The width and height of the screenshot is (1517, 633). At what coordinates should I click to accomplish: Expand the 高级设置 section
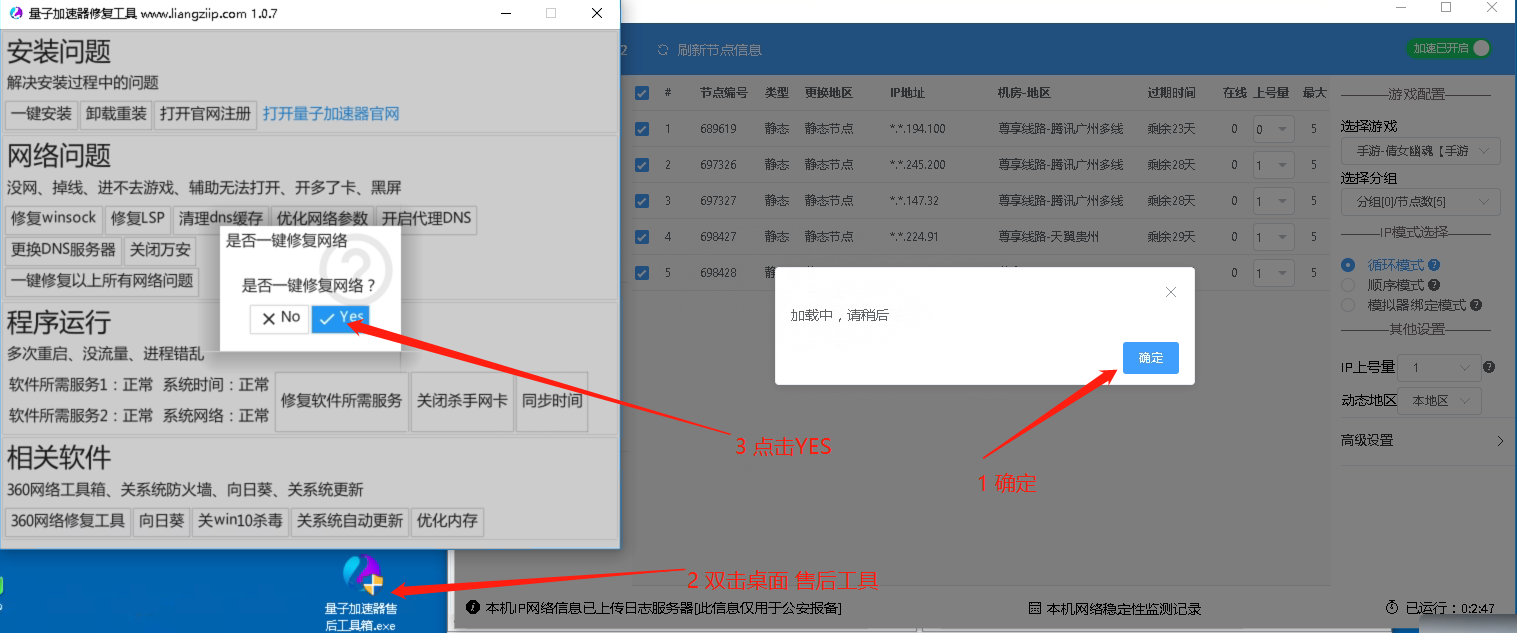pos(1422,440)
